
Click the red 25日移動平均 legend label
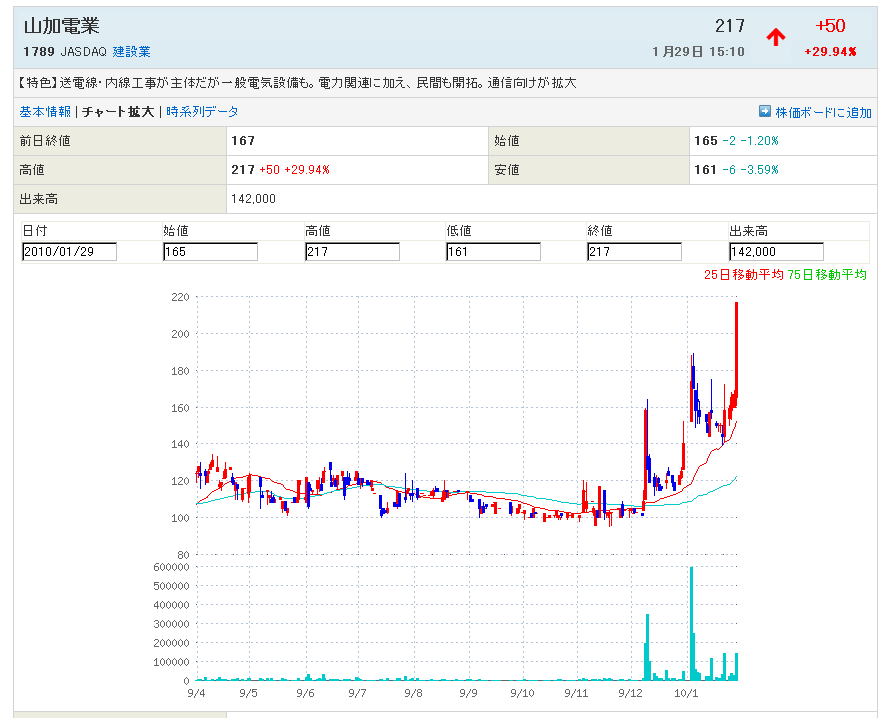(743, 274)
